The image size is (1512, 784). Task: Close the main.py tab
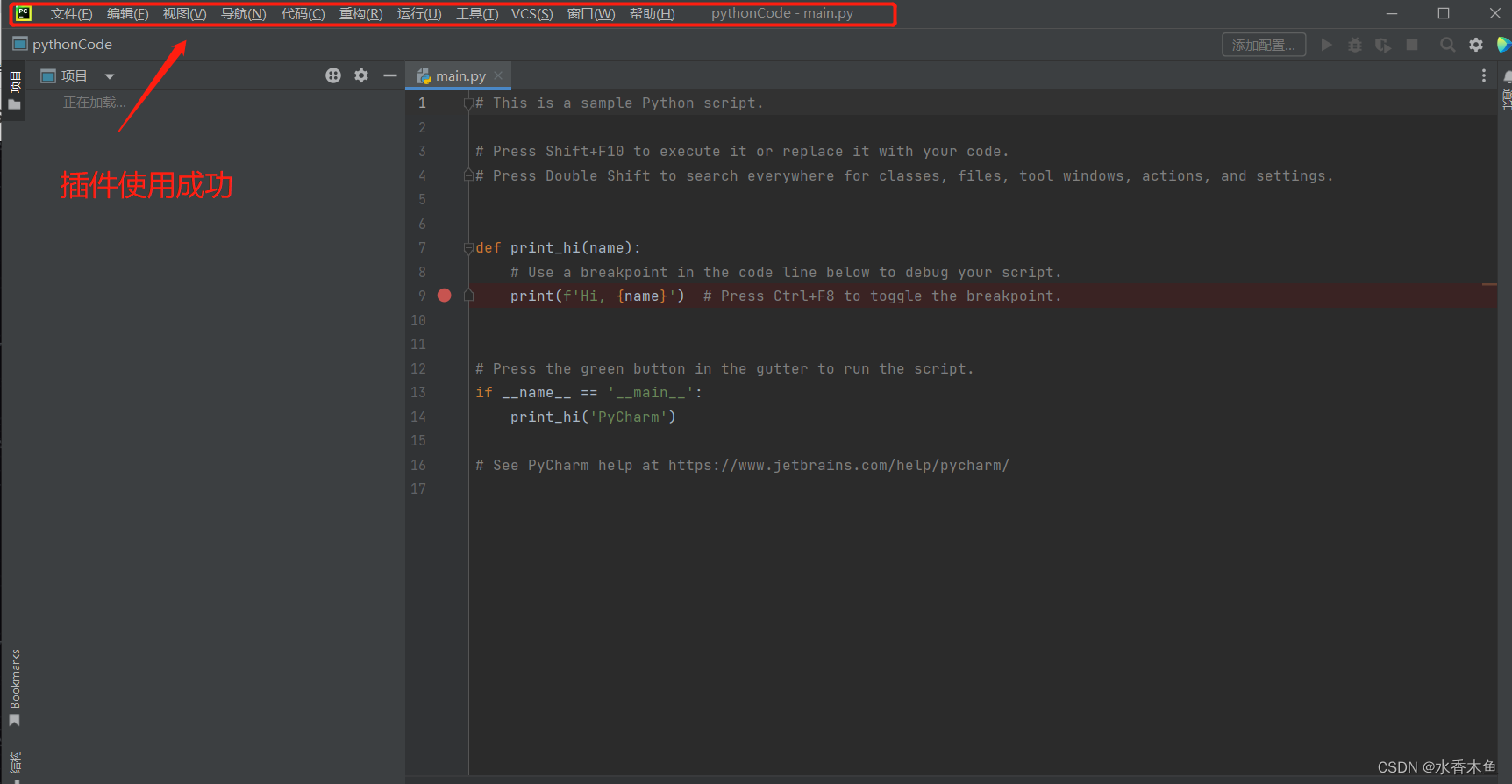click(498, 75)
